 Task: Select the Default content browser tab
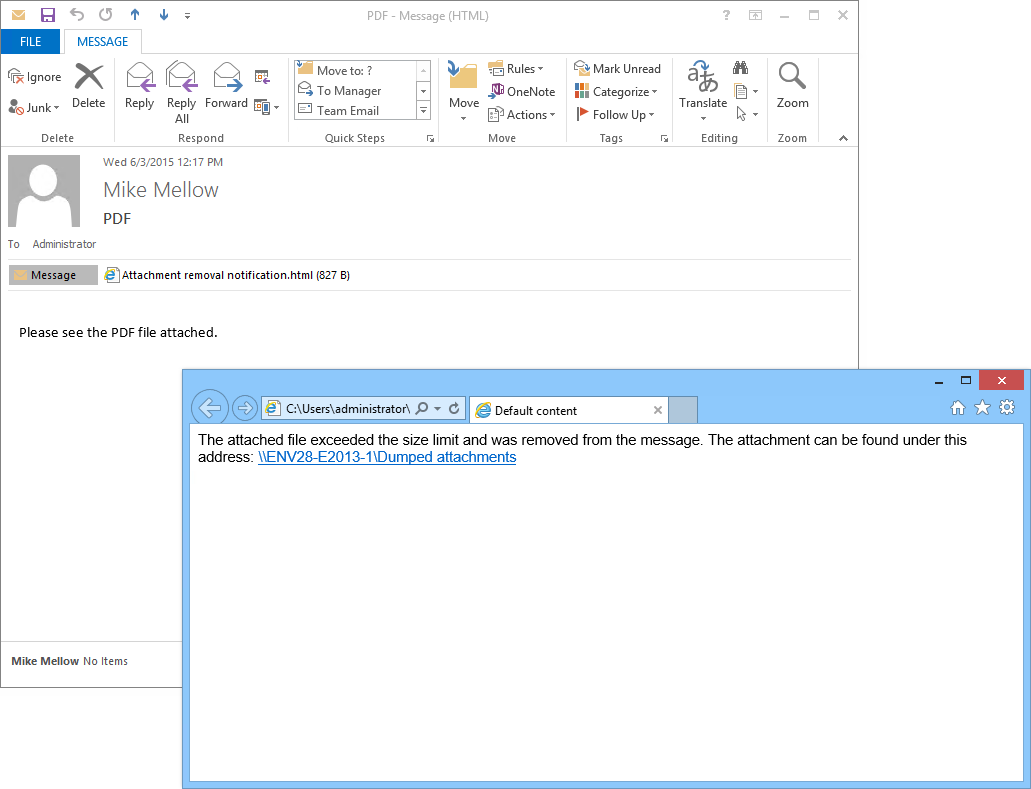tap(569, 410)
